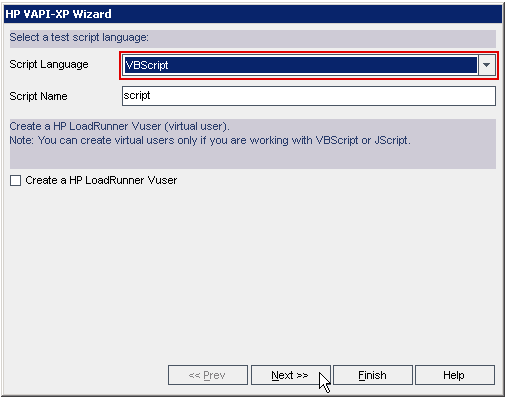Click the empty title bar space right of 'Wizard'
The height and width of the screenshot is (398, 507).
[307, 14]
